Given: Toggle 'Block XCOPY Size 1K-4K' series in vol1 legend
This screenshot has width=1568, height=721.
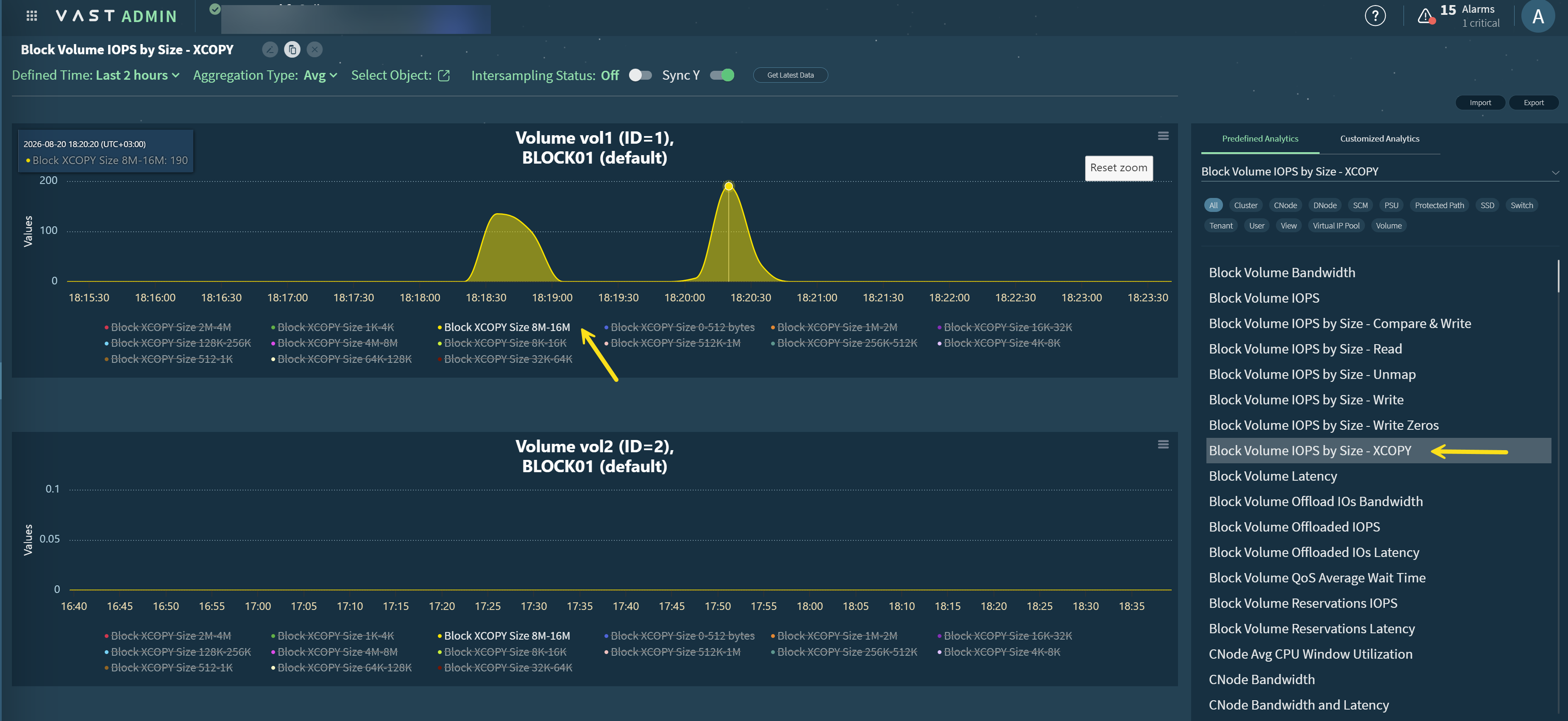Looking at the screenshot, I should [x=332, y=327].
